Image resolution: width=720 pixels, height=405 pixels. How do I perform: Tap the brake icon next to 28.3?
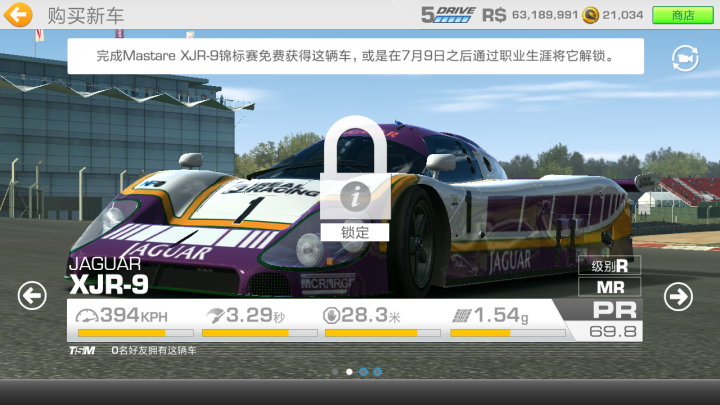coord(331,315)
